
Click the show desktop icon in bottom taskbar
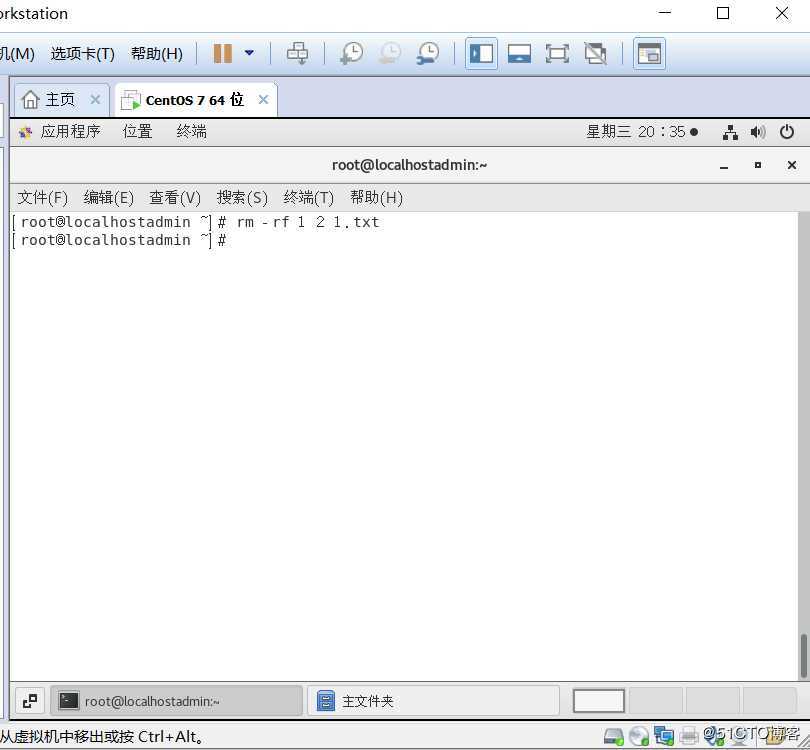click(30, 701)
